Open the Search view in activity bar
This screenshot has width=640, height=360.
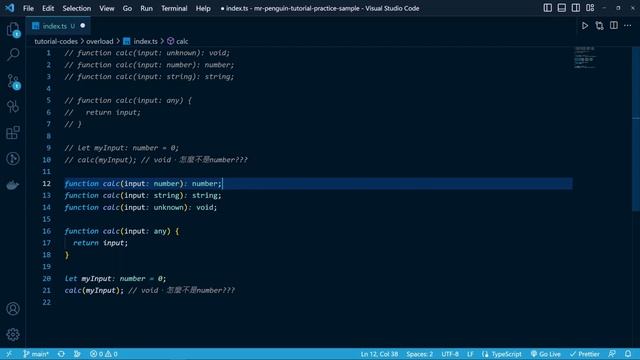coord(13,54)
